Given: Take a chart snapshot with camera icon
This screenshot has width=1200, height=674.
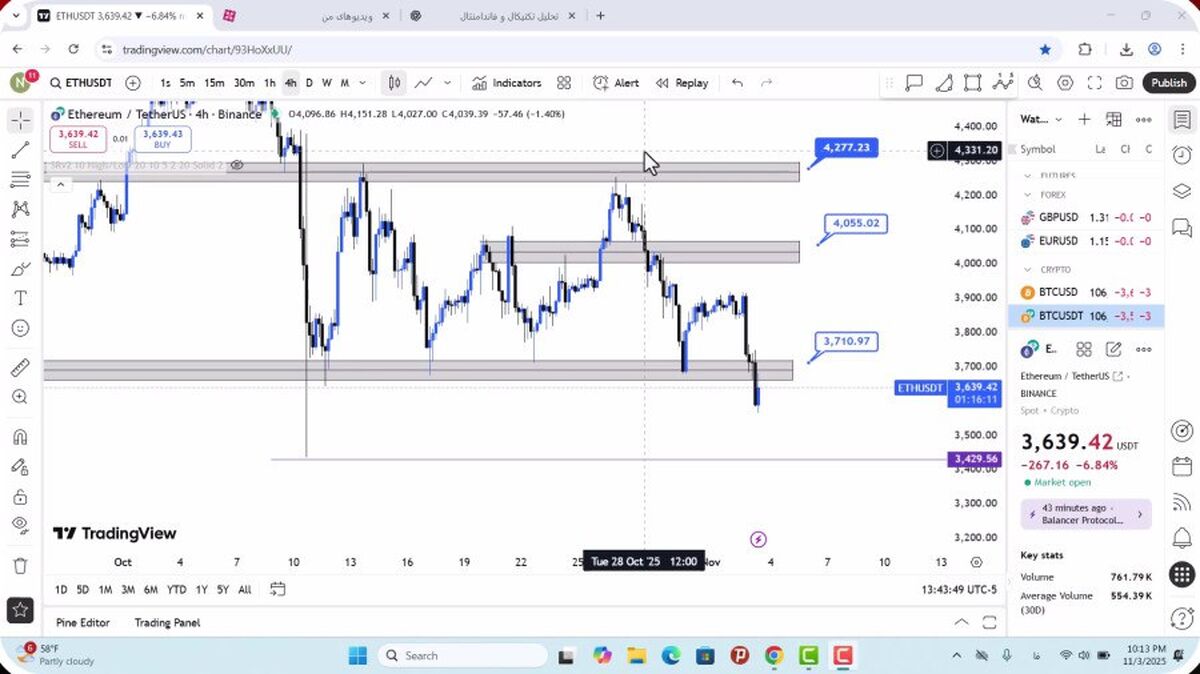Looking at the screenshot, I should (1125, 83).
